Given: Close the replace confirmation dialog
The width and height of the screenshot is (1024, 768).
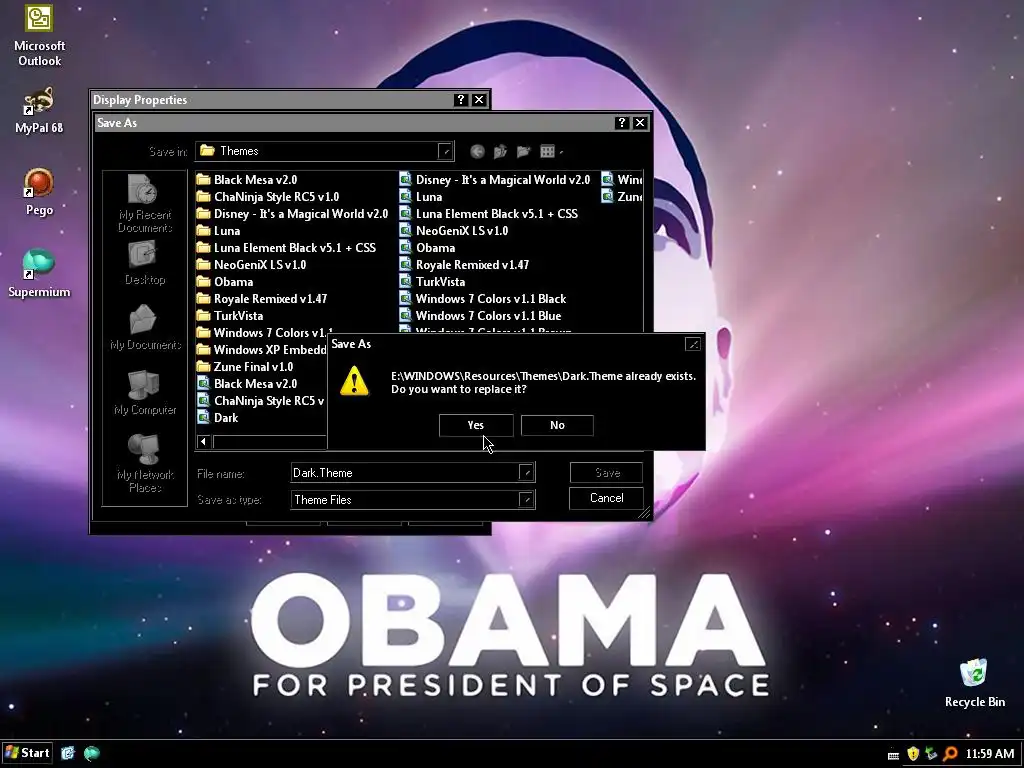Looking at the screenshot, I should click(x=693, y=344).
